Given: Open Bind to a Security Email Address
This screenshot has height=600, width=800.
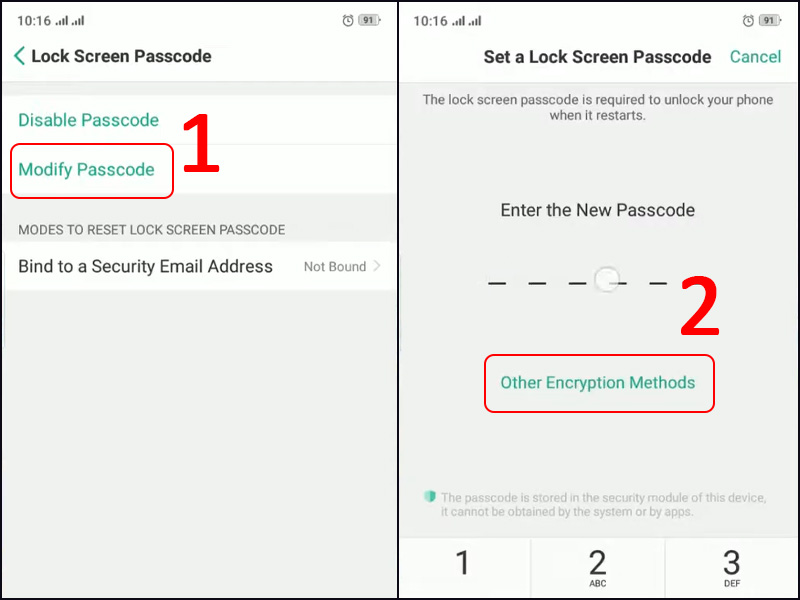Looking at the screenshot, I should 146,267.
